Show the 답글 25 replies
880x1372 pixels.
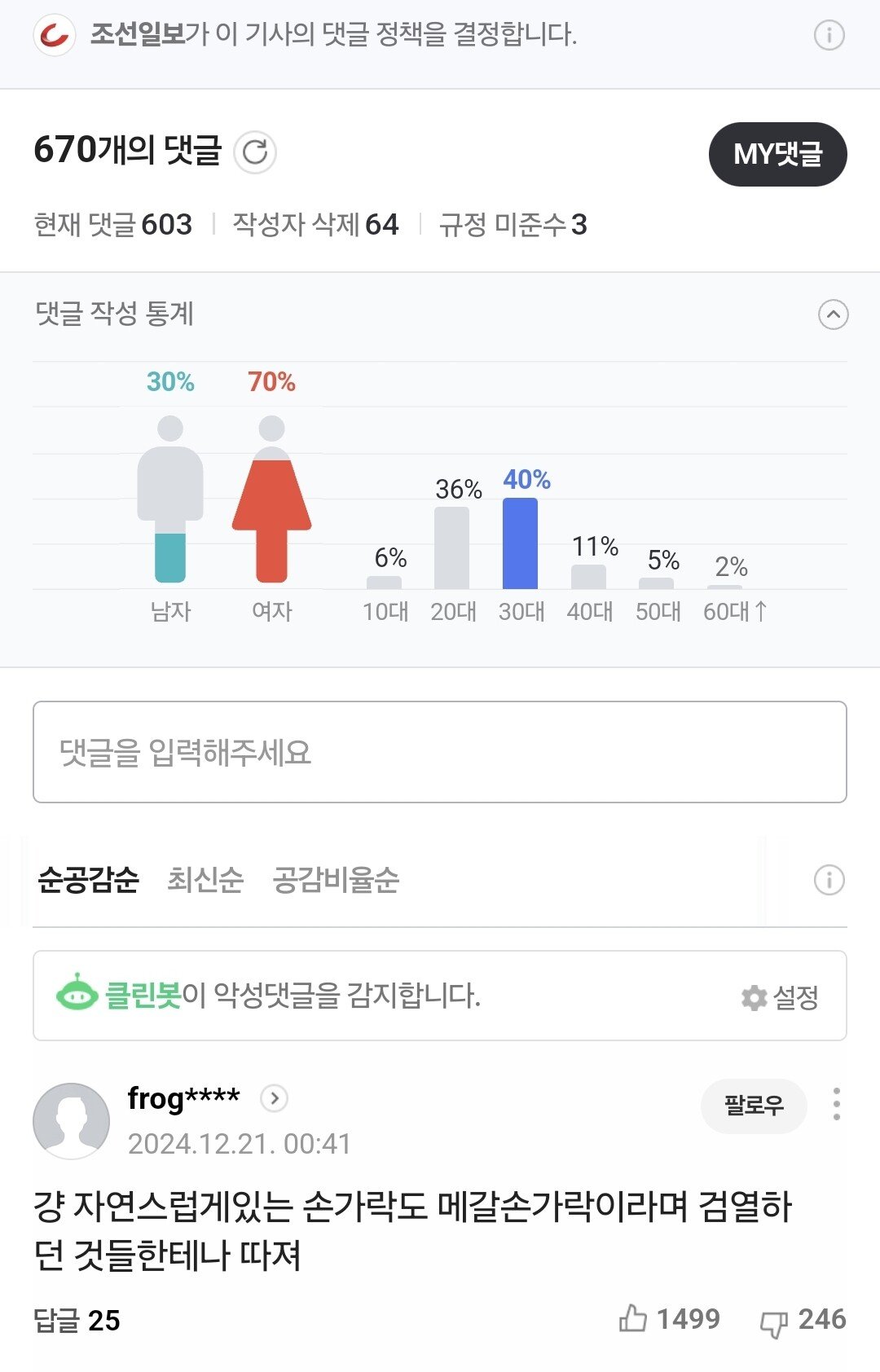tap(77, 1320)
